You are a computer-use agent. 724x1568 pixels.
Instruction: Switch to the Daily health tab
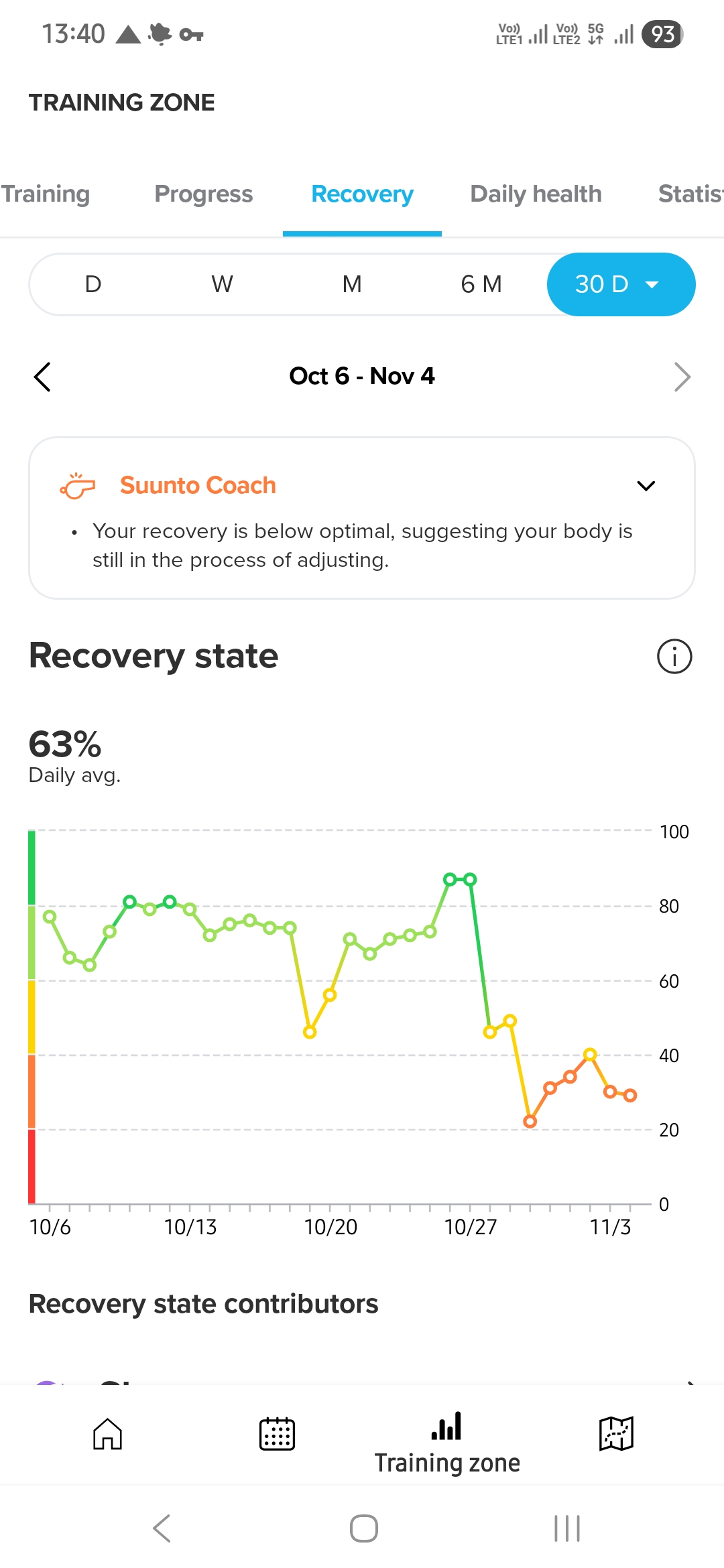536,194
